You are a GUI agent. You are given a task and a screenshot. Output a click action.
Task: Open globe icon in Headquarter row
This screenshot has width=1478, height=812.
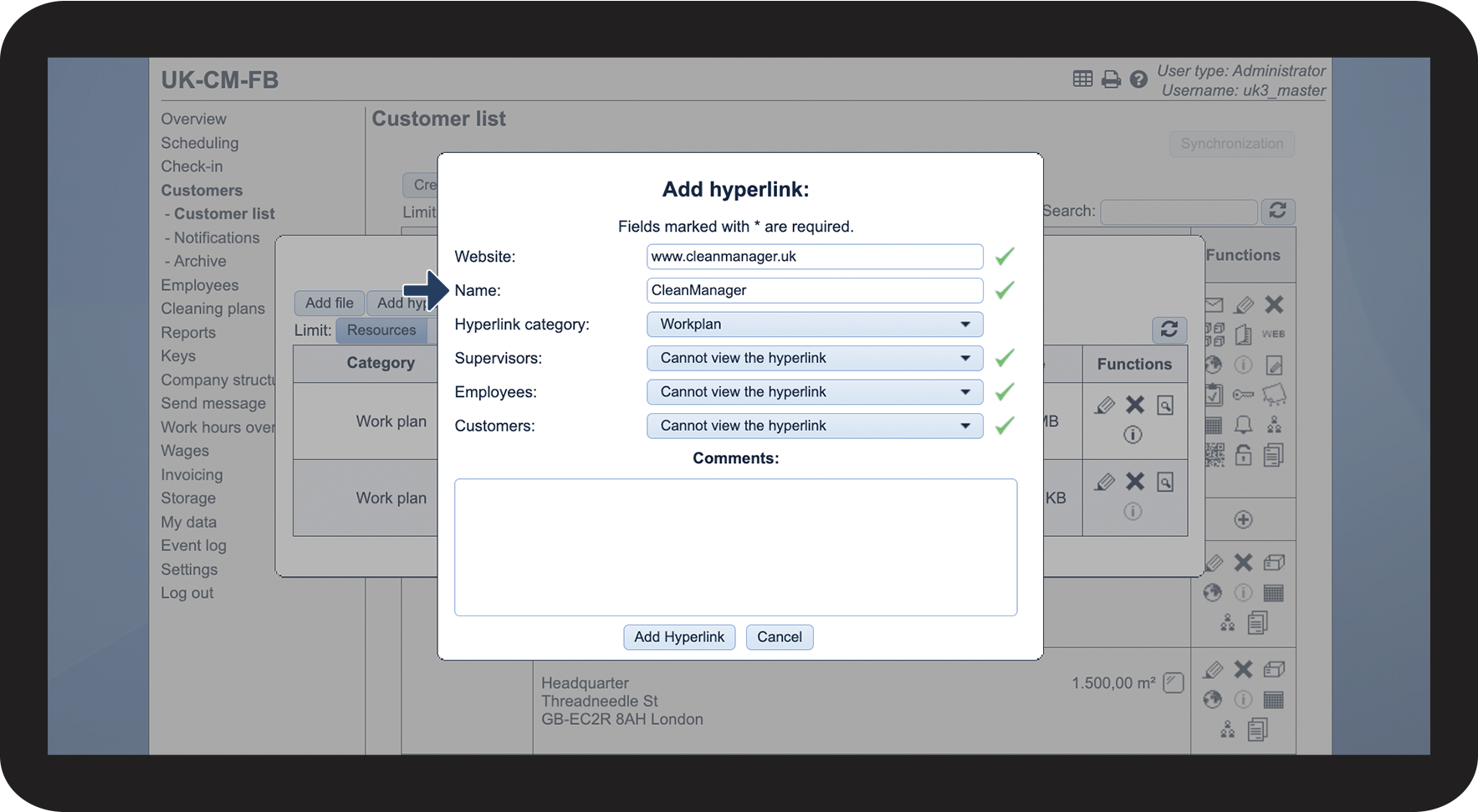1213,699
